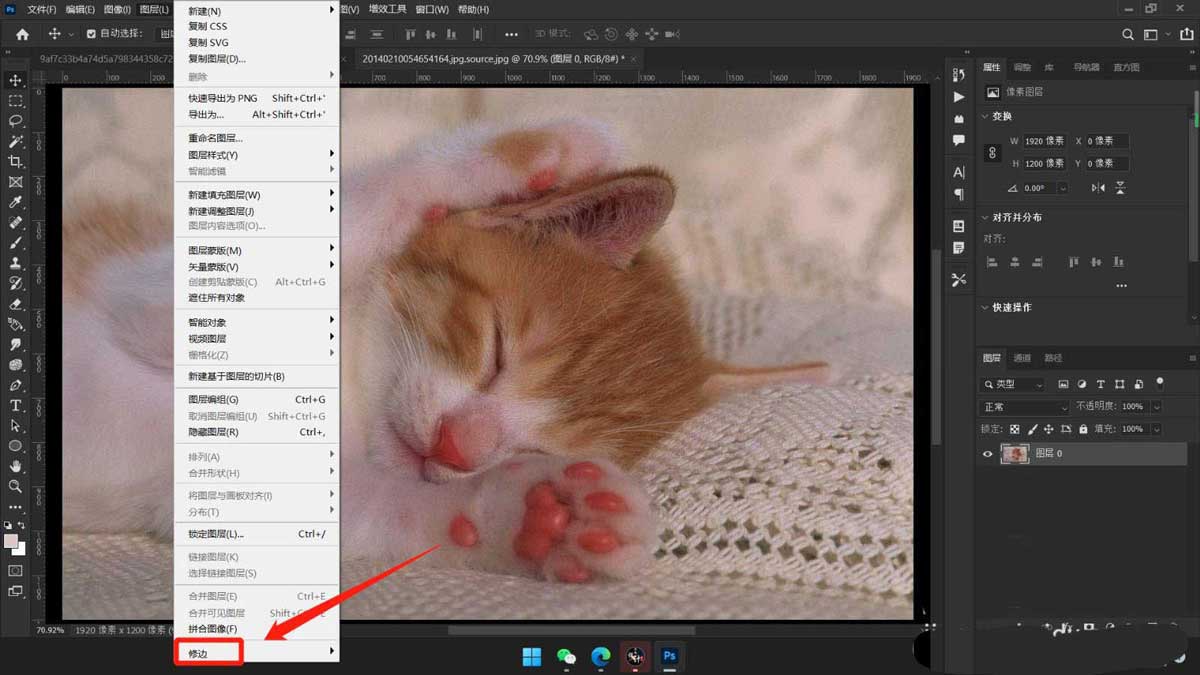Activate the Zoom magnifier tool

click(16, 486)
